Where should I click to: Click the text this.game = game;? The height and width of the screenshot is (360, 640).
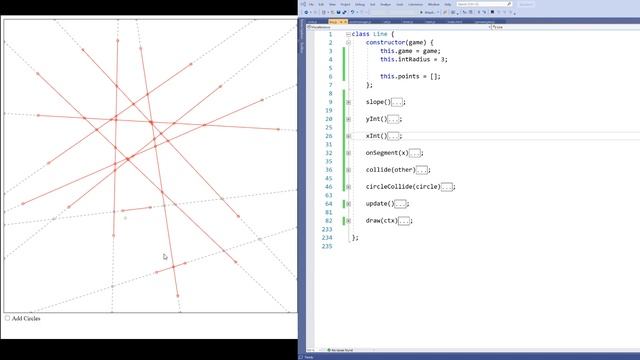(410, 51)
